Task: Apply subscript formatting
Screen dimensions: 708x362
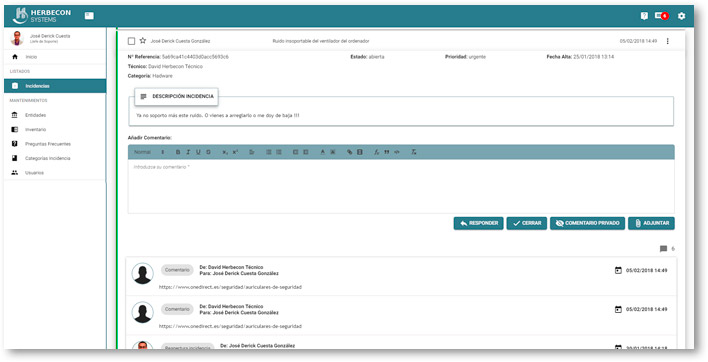Action: click(225, 152)
